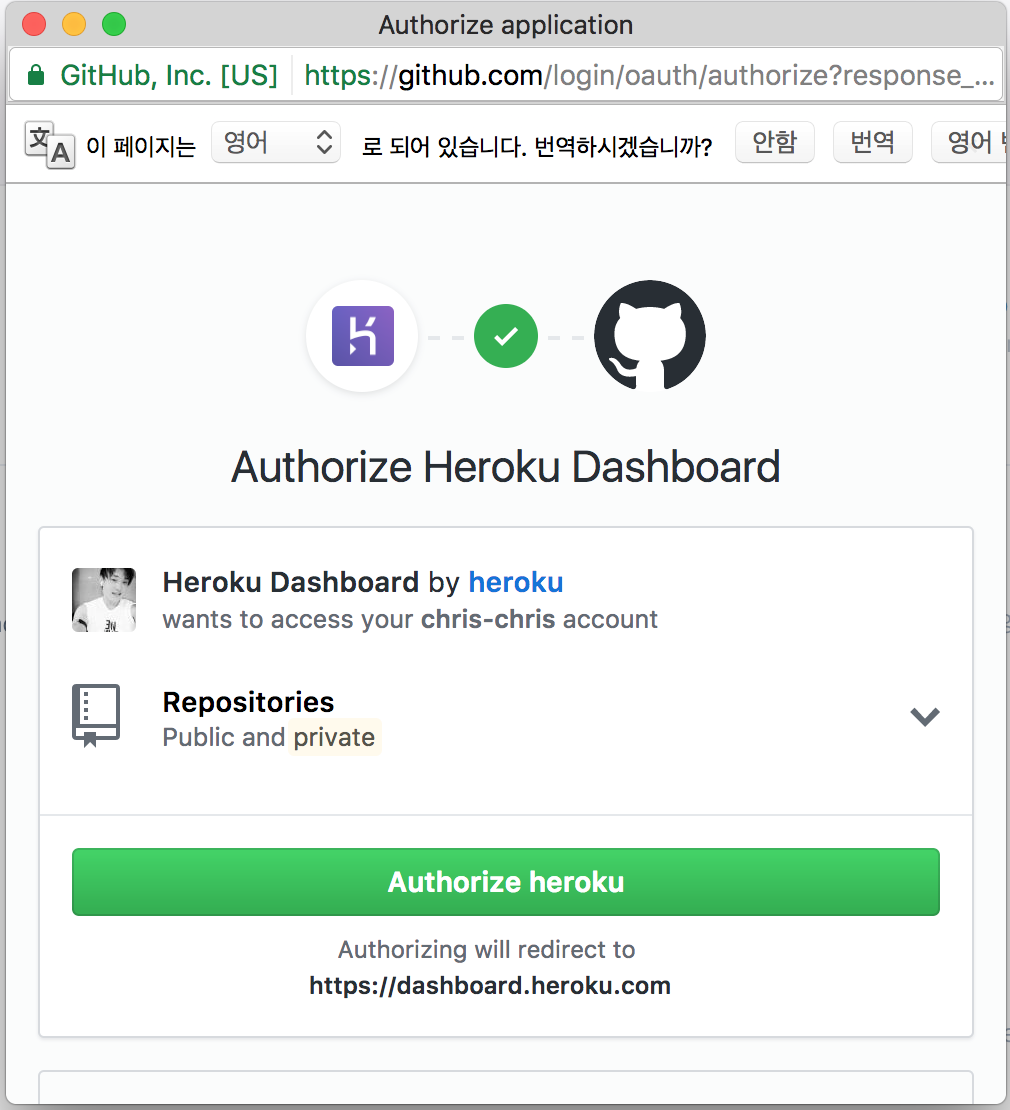Maximize window with the green button
The image size is (1010, 1110).
click(114, 24)
